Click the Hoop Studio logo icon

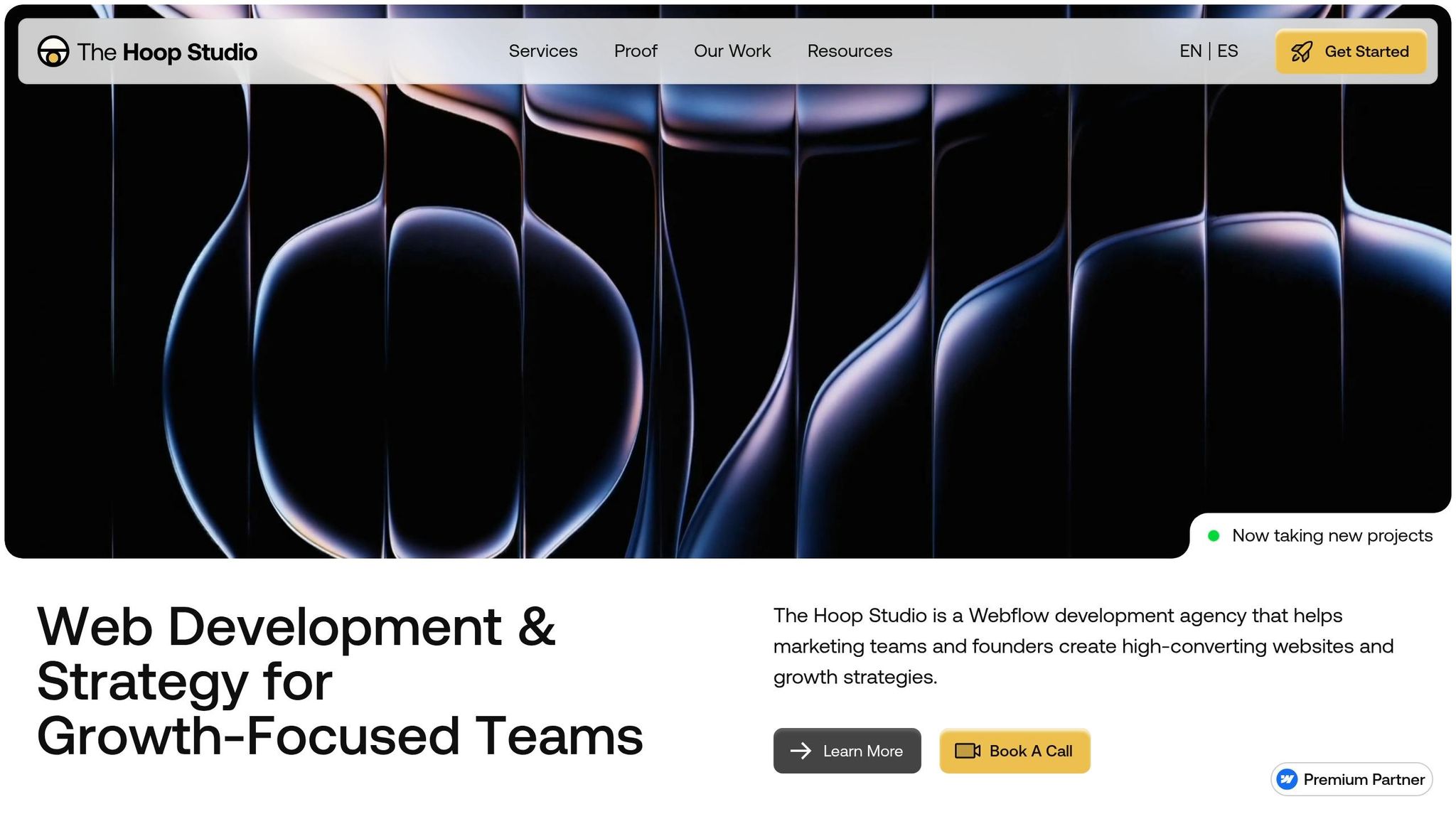coord(53,51)
